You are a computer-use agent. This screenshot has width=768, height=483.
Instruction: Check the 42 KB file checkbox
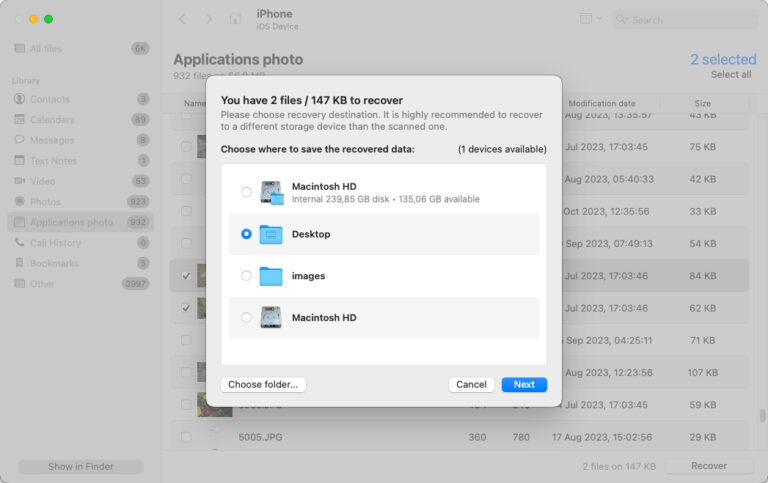point(186,179)
